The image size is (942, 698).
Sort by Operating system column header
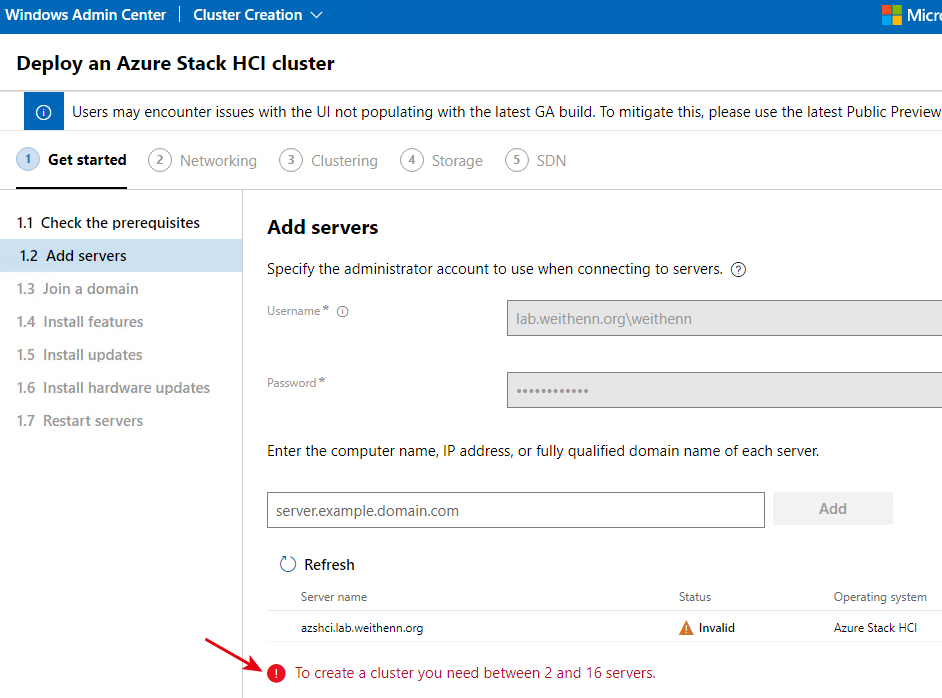880,597
